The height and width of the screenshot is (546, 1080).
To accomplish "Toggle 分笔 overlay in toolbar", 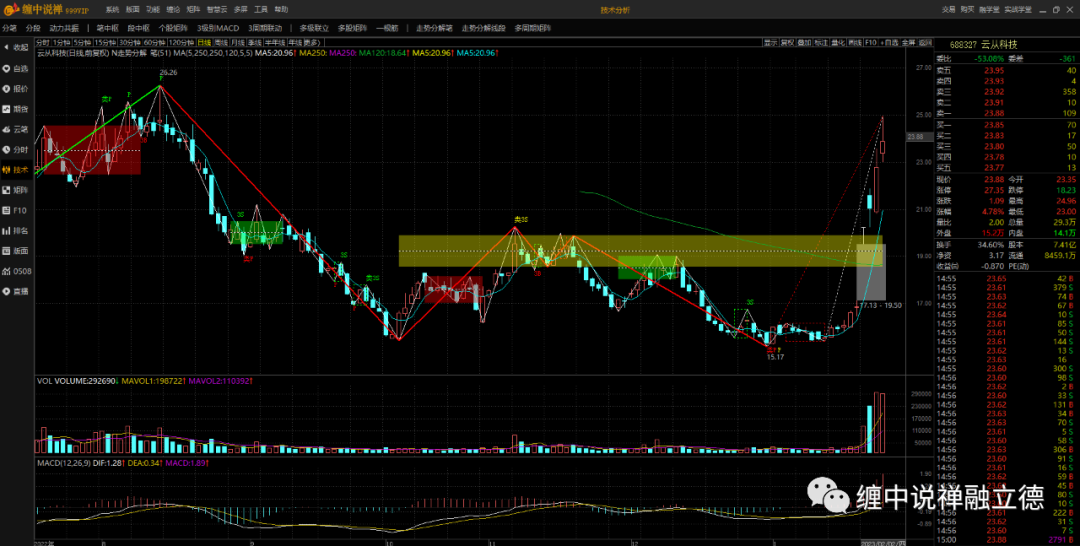I will [x=10, y=28].
